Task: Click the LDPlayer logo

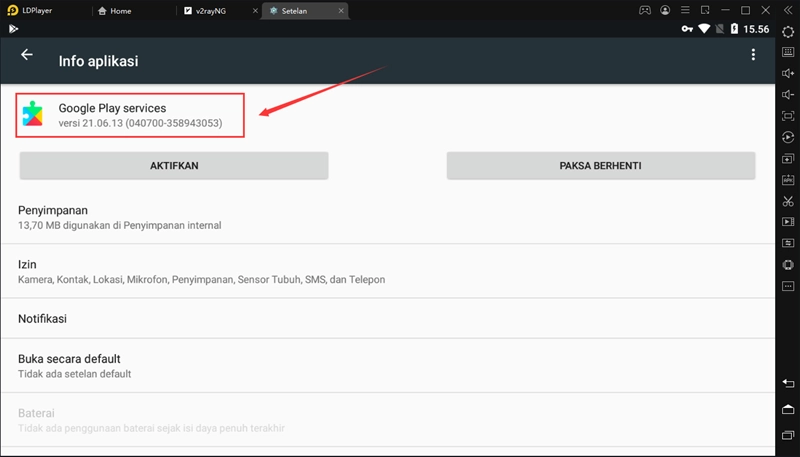Action: tap(13, 10)
